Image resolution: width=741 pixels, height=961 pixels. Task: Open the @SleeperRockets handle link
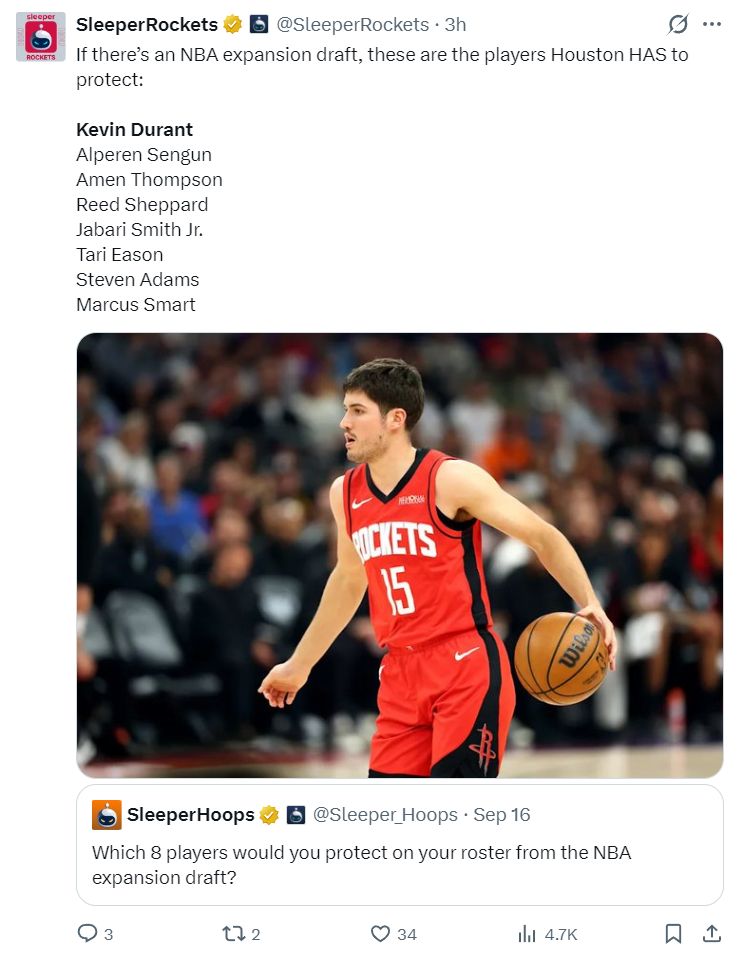click(x=352, y=25)
